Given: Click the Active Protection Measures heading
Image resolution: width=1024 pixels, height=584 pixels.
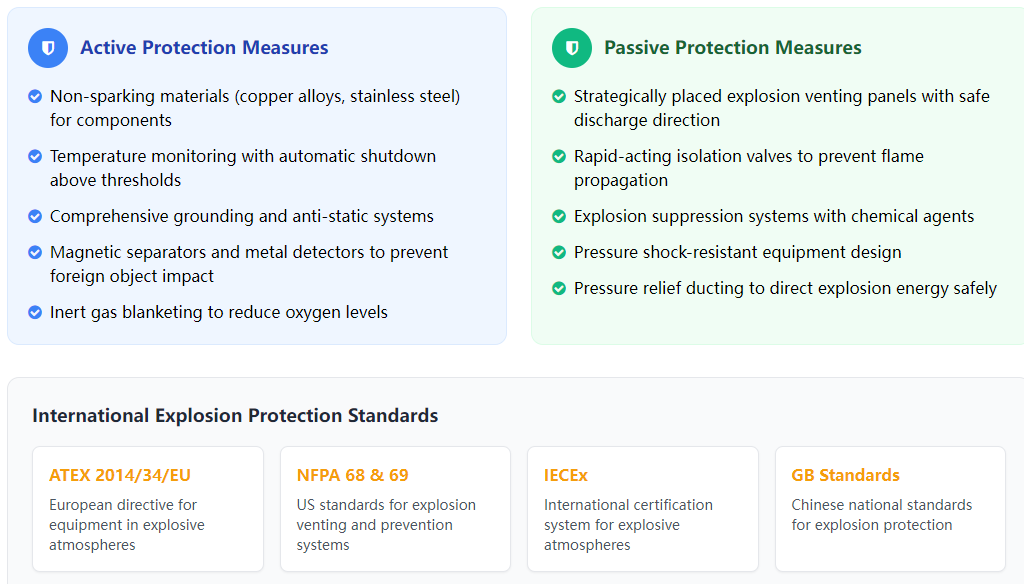Looking at the screenshot, I should tap(204, 48).
